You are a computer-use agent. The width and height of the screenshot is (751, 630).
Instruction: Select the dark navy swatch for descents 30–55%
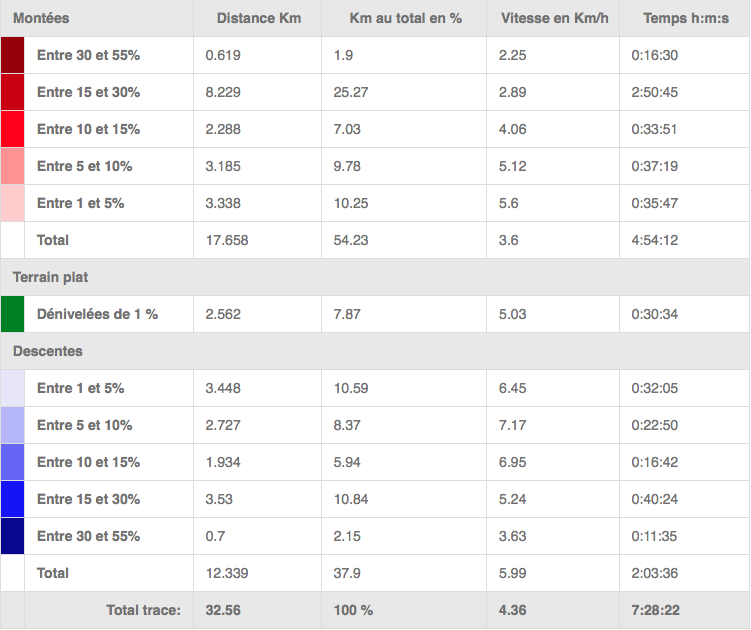(12, 536)
